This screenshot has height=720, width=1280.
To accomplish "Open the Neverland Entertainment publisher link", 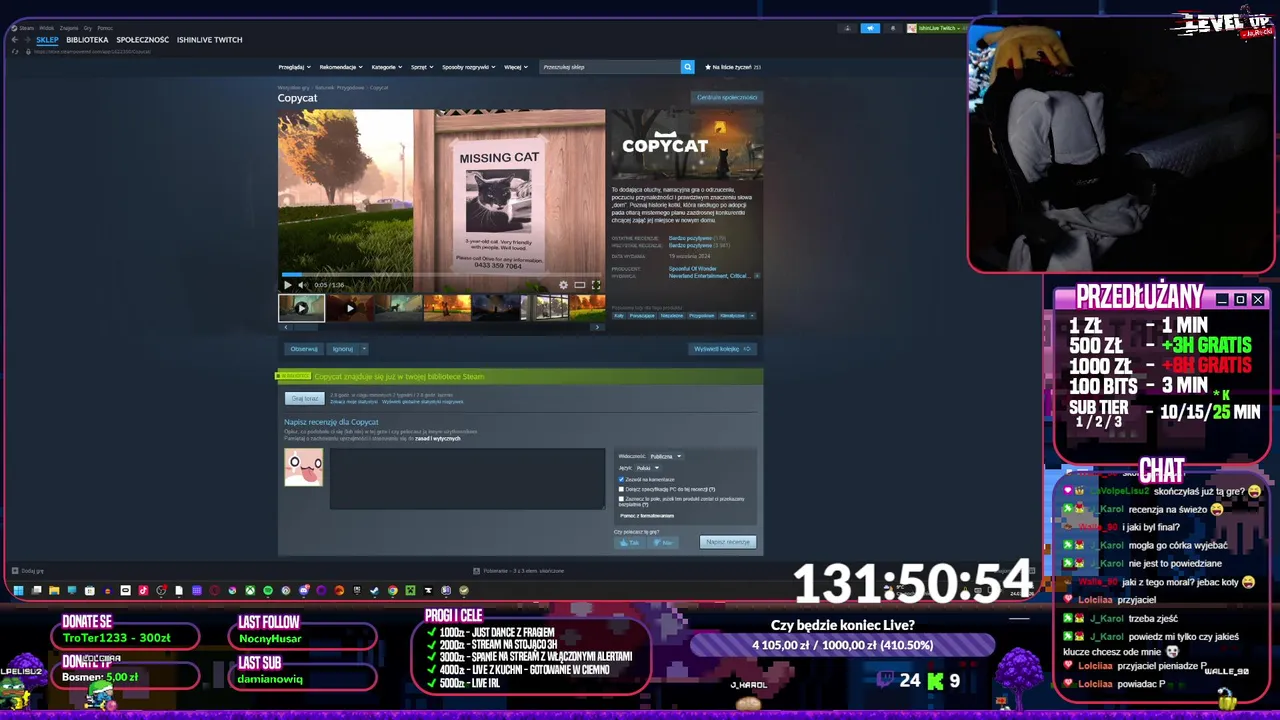I will pos(698,276).
